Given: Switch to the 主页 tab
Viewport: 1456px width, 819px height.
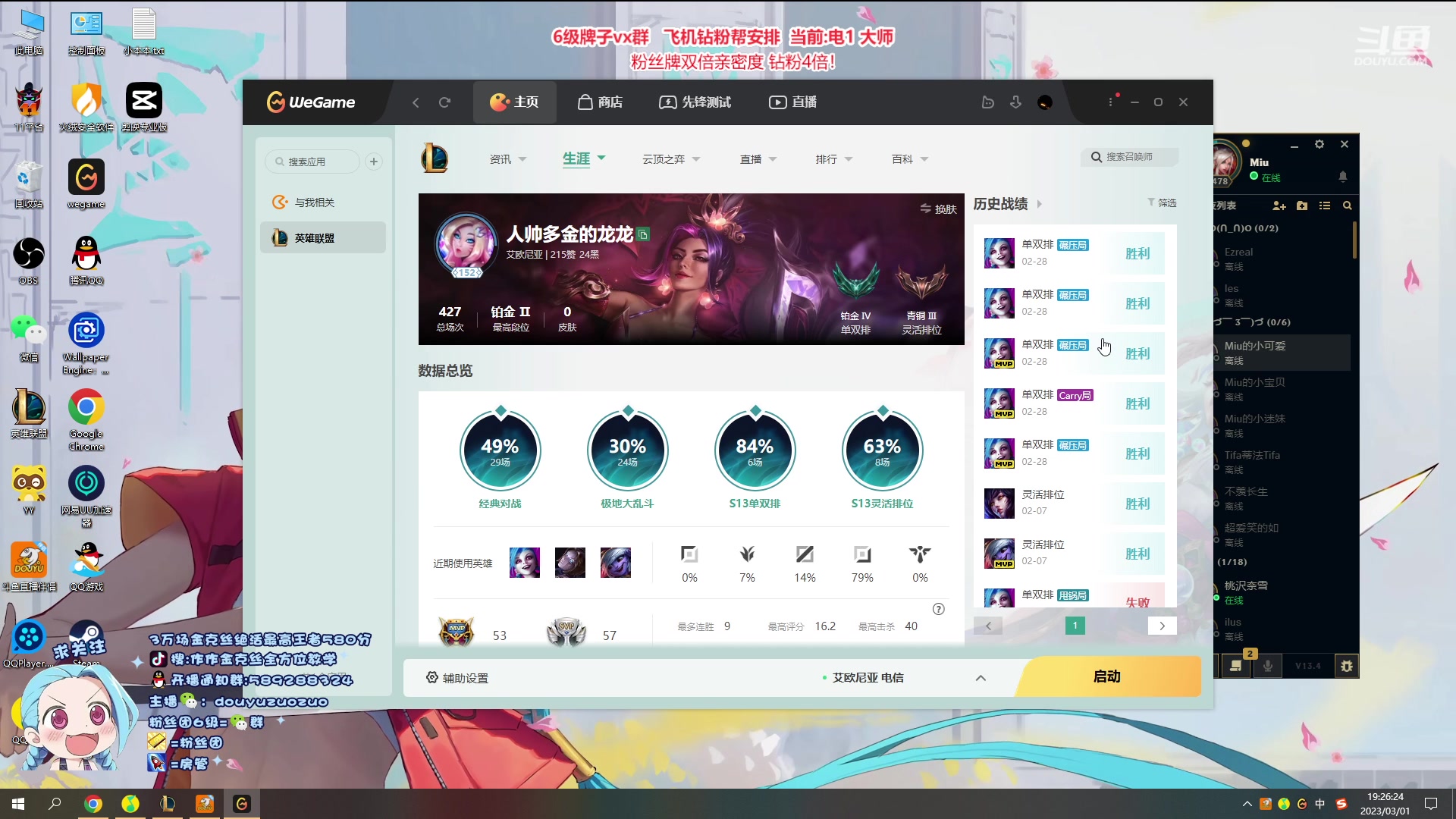Looking at the screenshot, I should (x=514, y=102).
